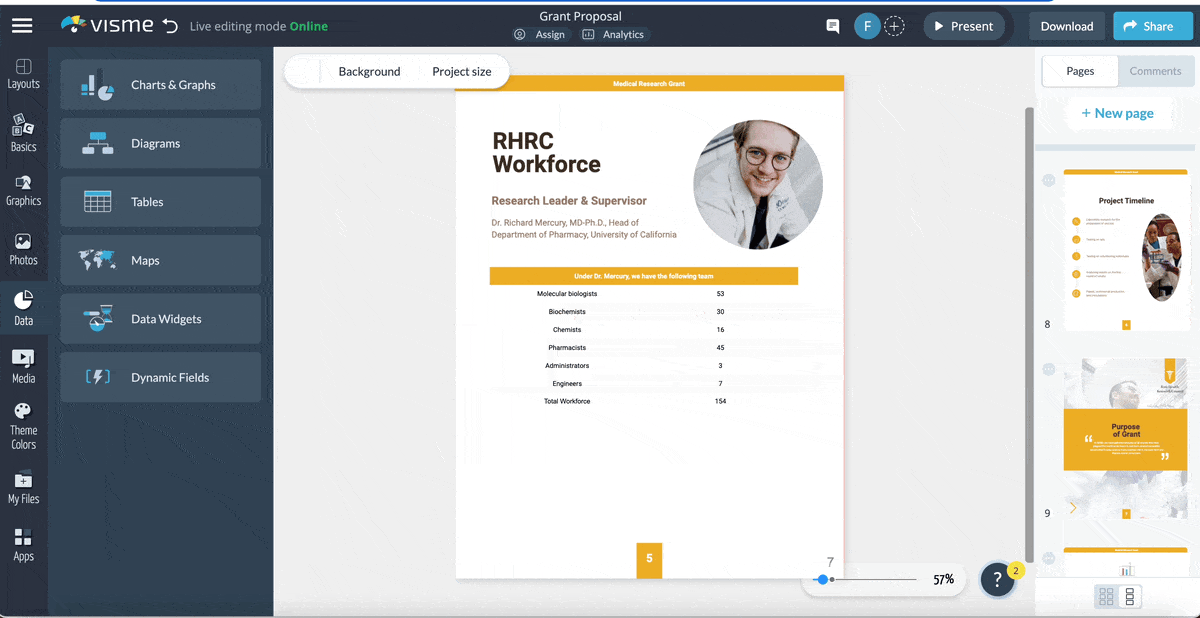
Task: Open the comments icon in the top bar
Action: click(831, 26)
